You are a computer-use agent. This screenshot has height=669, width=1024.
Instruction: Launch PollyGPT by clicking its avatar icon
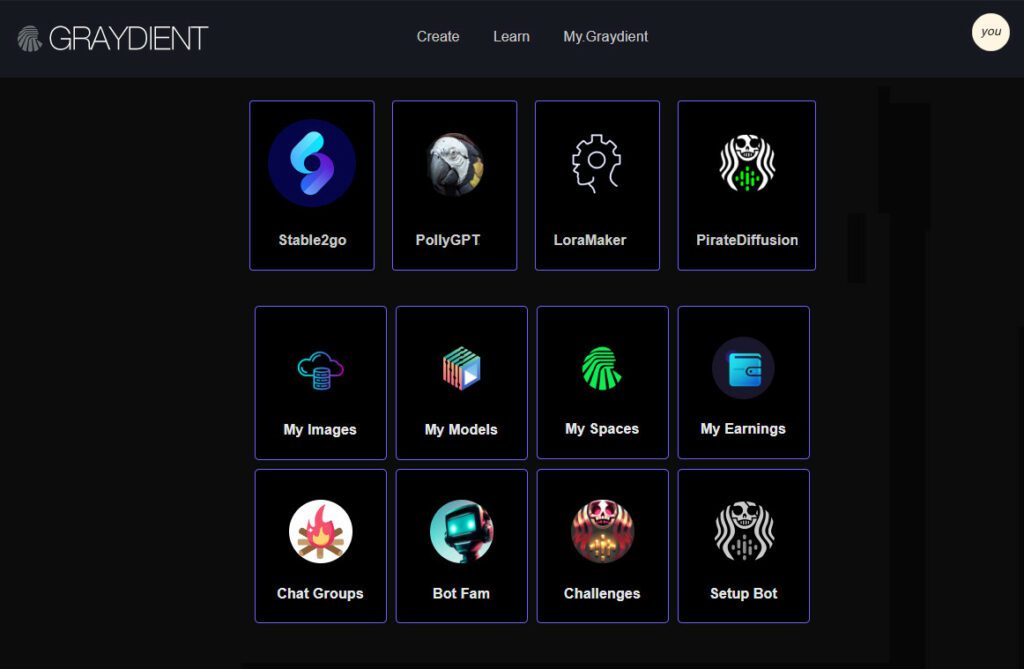point(454,164)
